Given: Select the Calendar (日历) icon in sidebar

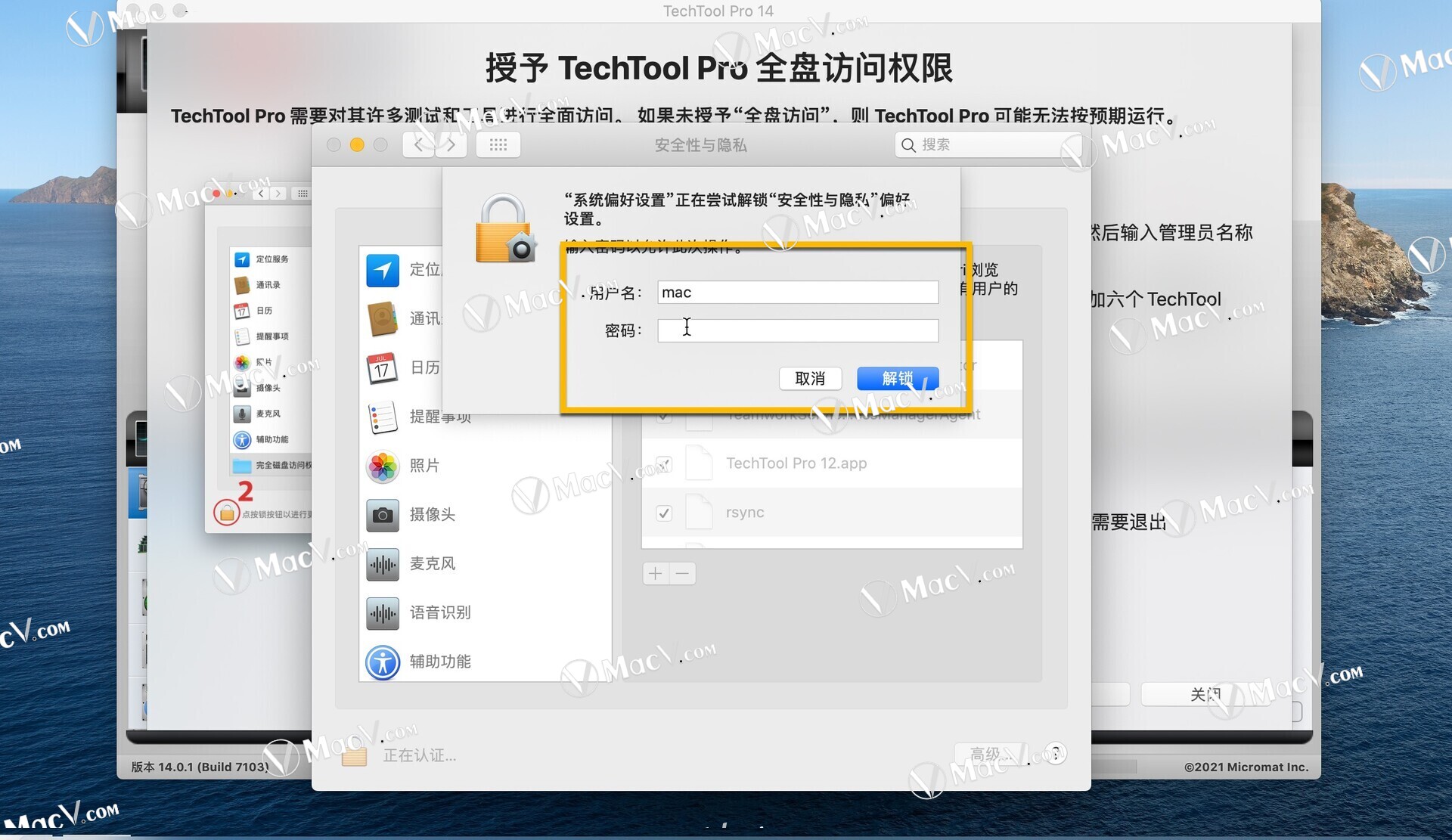Looking at the screenshot, I should tap(382, 368).
